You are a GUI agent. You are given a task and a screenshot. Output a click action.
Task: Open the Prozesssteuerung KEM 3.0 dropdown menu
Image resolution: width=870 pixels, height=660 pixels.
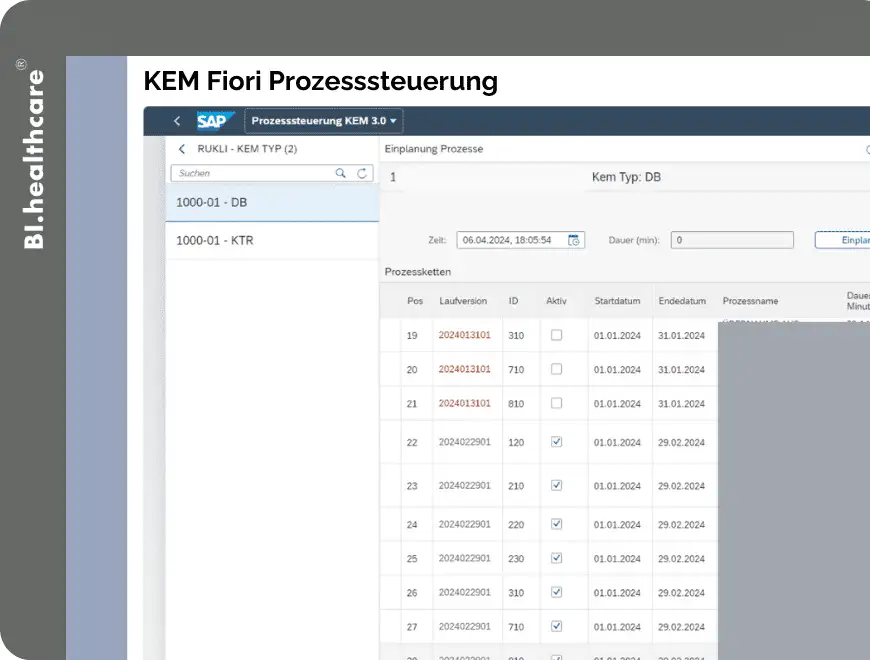[x=323, y=121]
